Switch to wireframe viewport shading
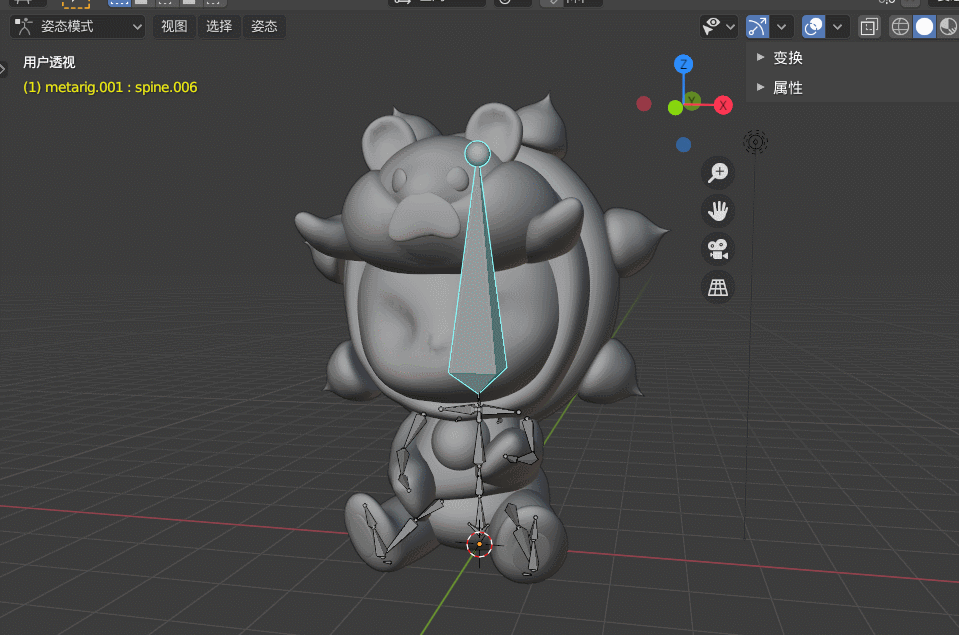 [900, 26]
